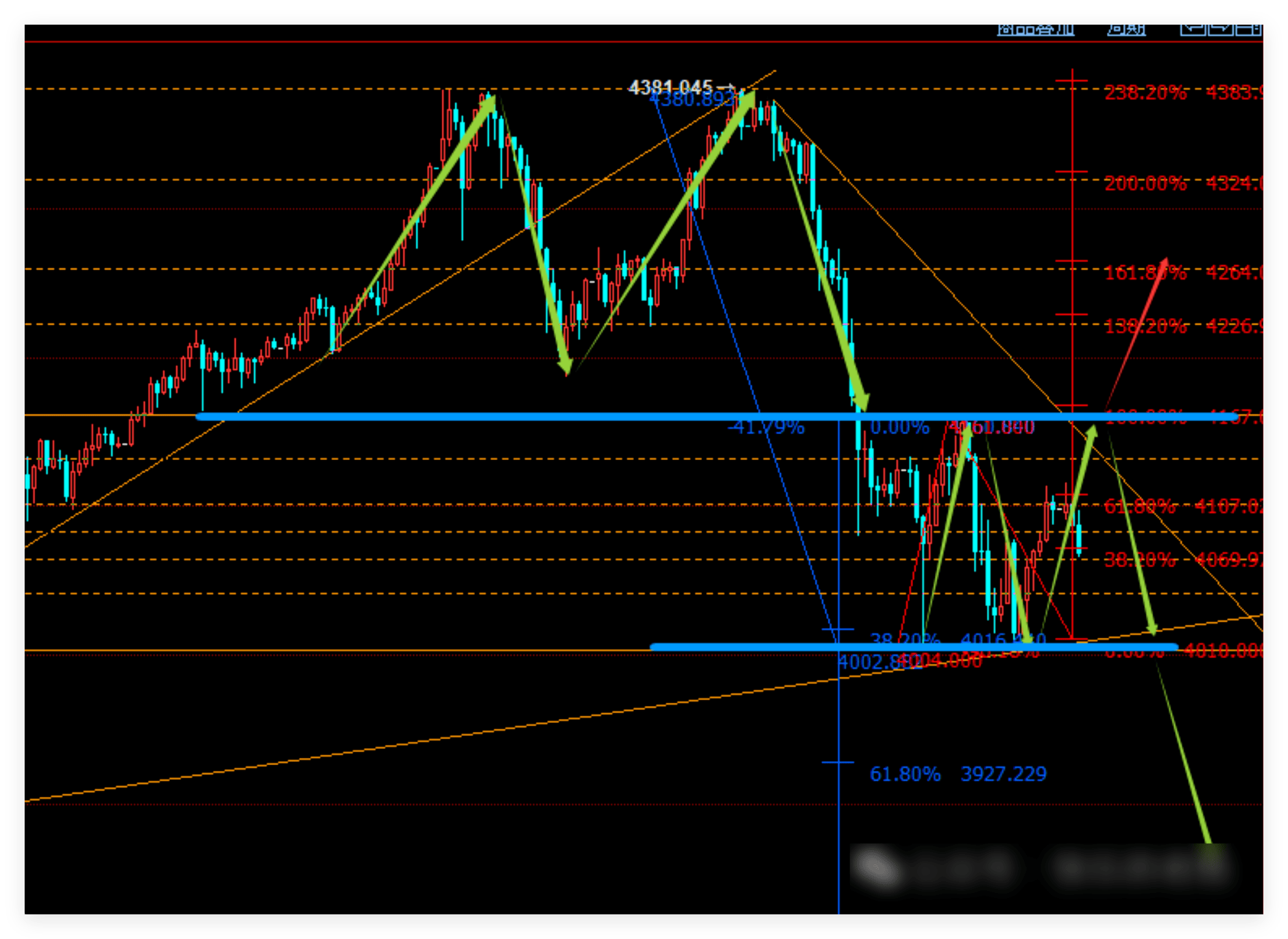Click the blue 61.80% 3927.229 label
Image resolution: width=1288 pixels, height=939 pixels.
958,774
